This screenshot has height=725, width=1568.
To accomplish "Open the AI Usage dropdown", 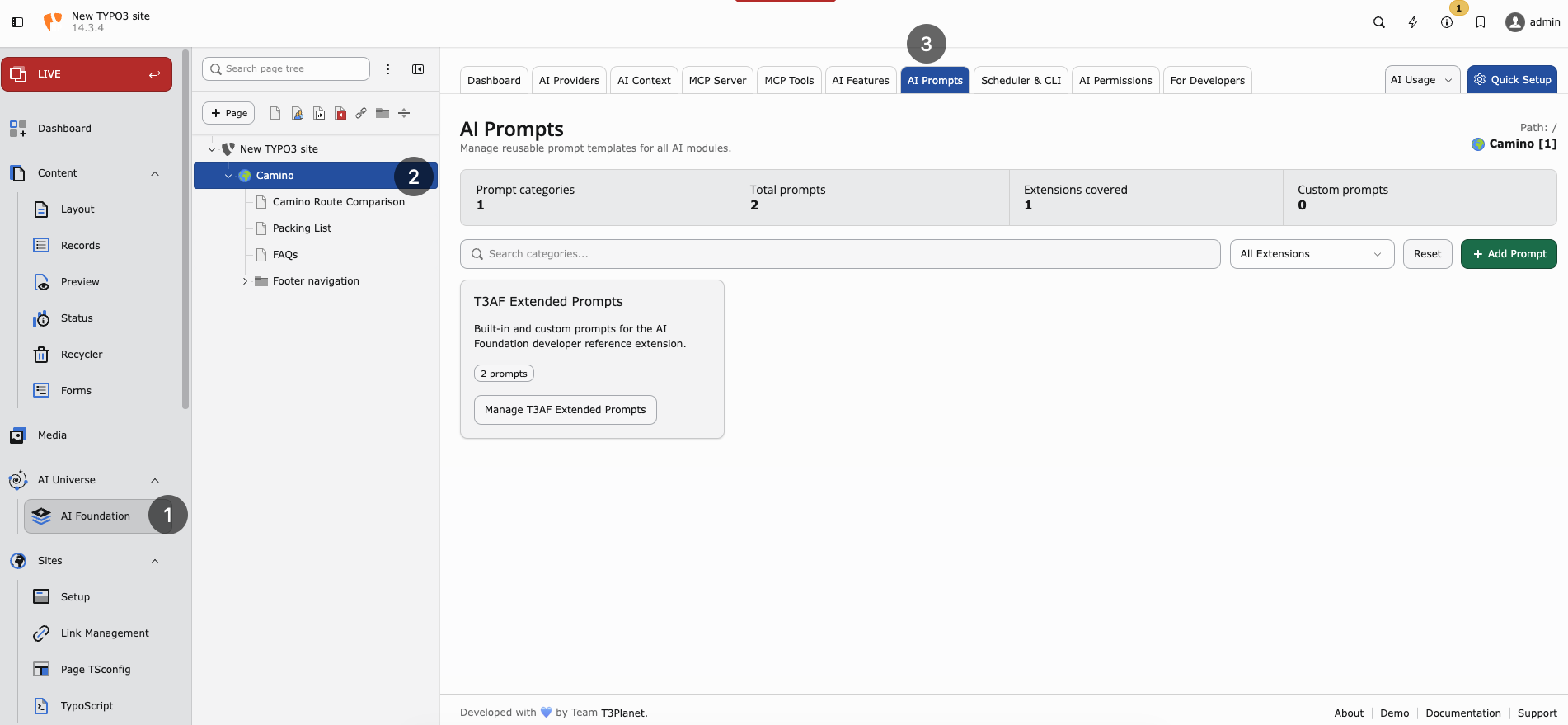I will [1422, 80].
